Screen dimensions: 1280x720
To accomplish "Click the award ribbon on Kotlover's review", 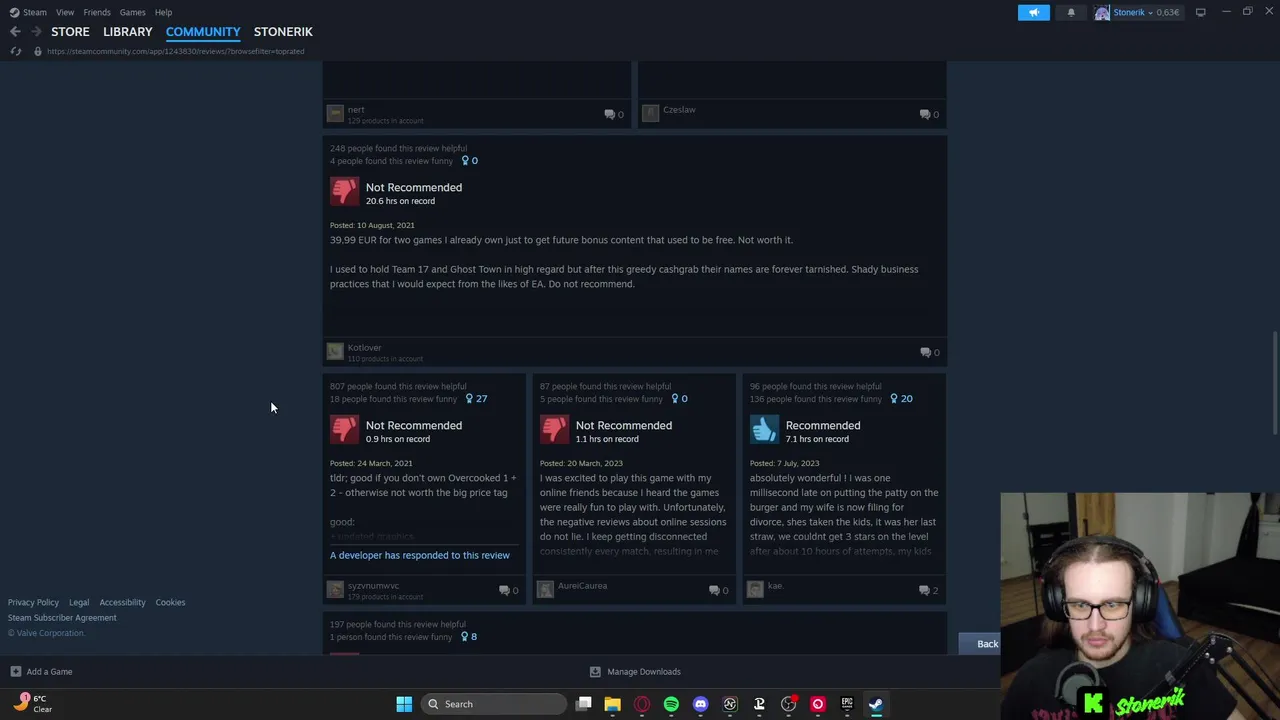I will pos(469,160).
